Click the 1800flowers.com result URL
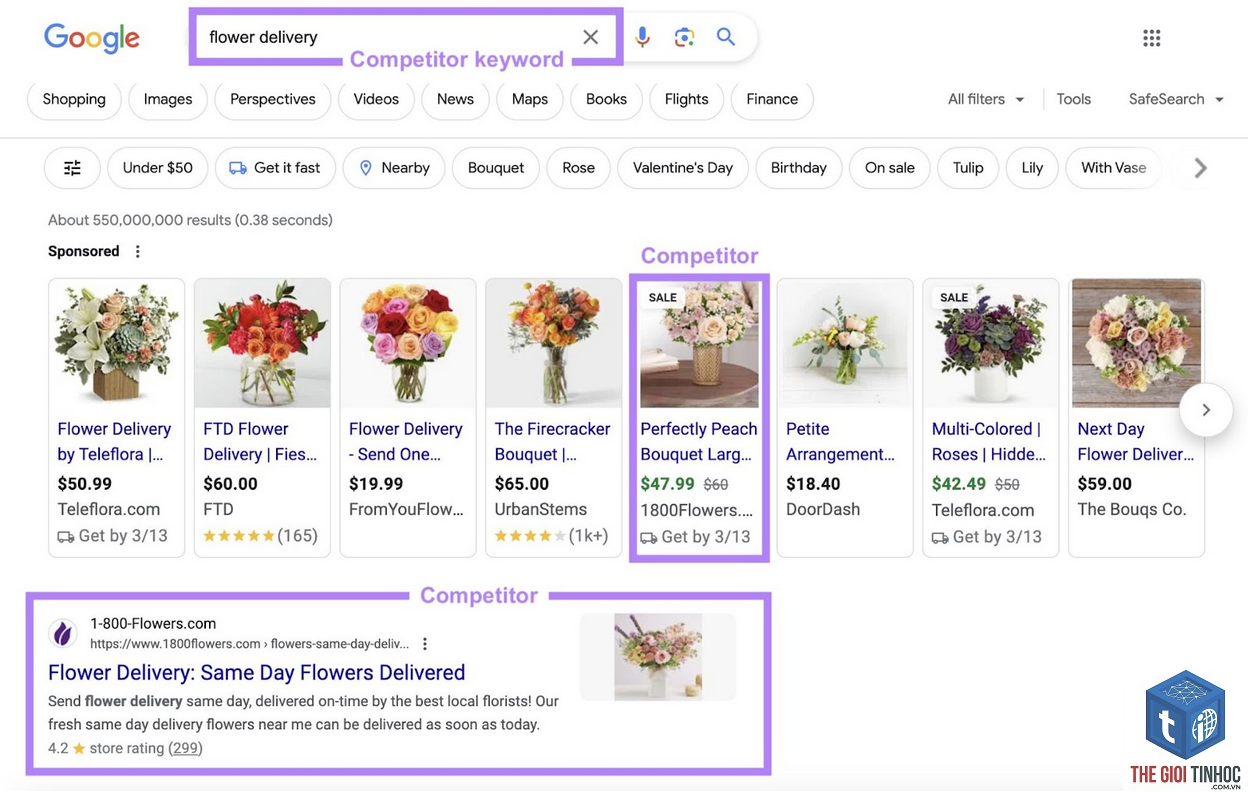The image size is (1248, 792). pyautogui.click(x=250, y=644)
